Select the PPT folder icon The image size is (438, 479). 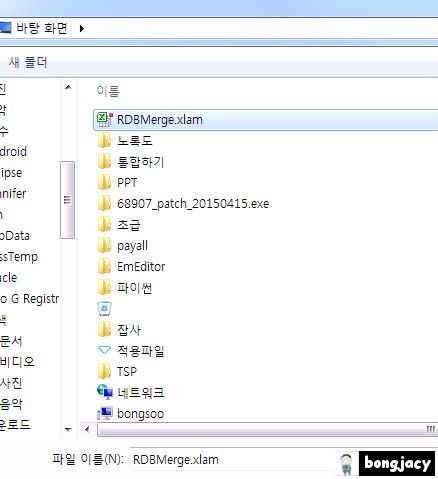click(104, 183)
